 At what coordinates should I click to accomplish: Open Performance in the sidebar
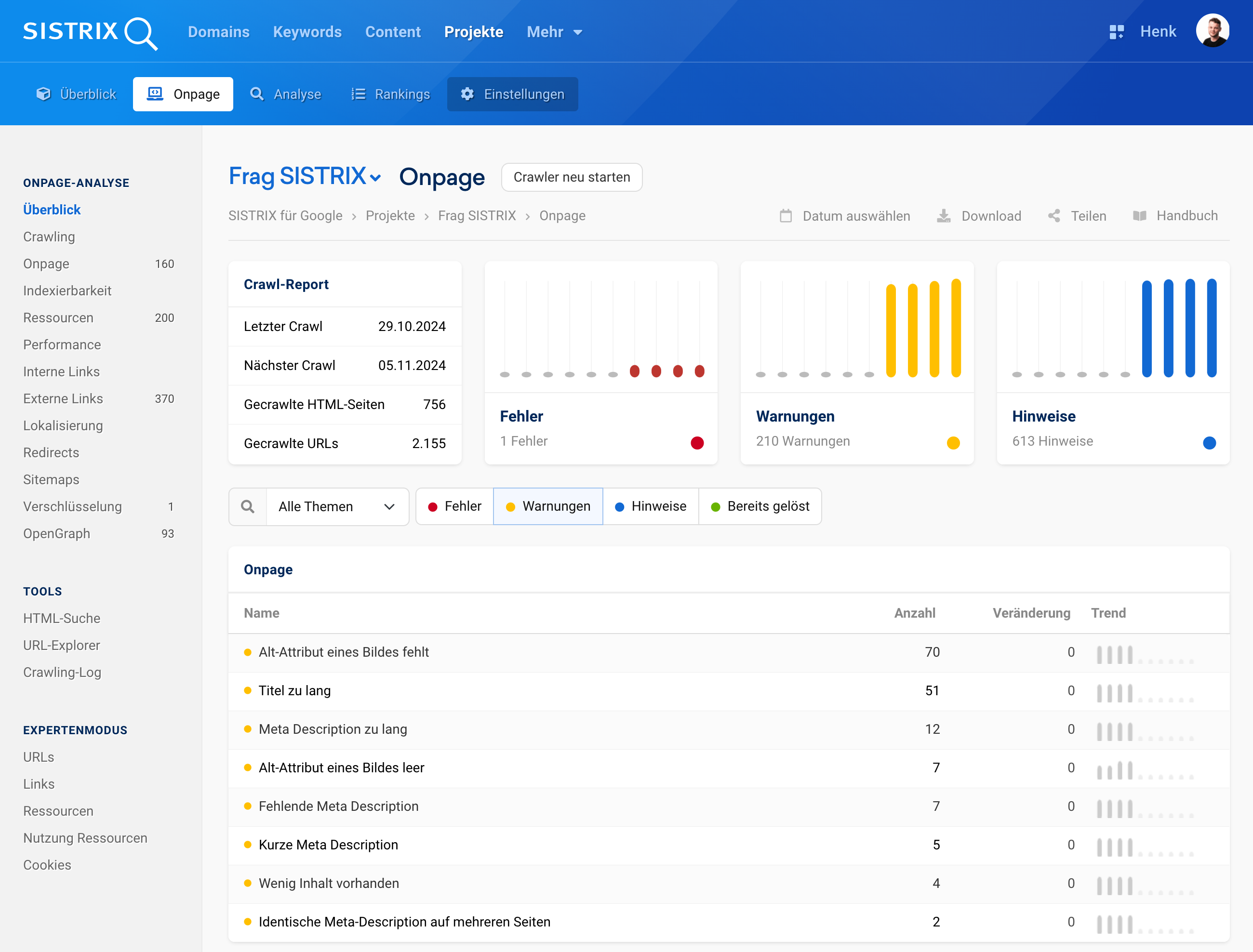(62, 345)
